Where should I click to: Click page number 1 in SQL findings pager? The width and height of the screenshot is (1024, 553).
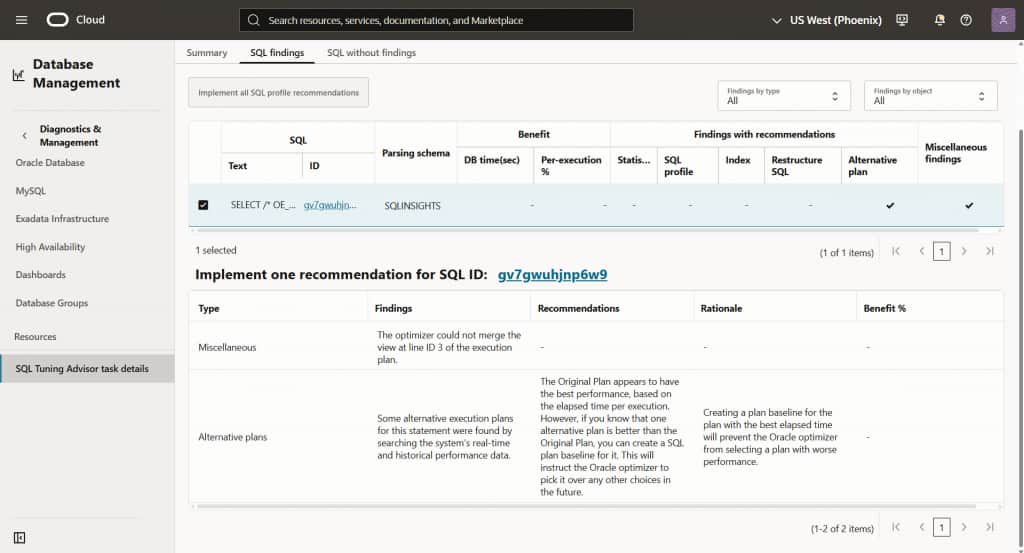(942, 251)
